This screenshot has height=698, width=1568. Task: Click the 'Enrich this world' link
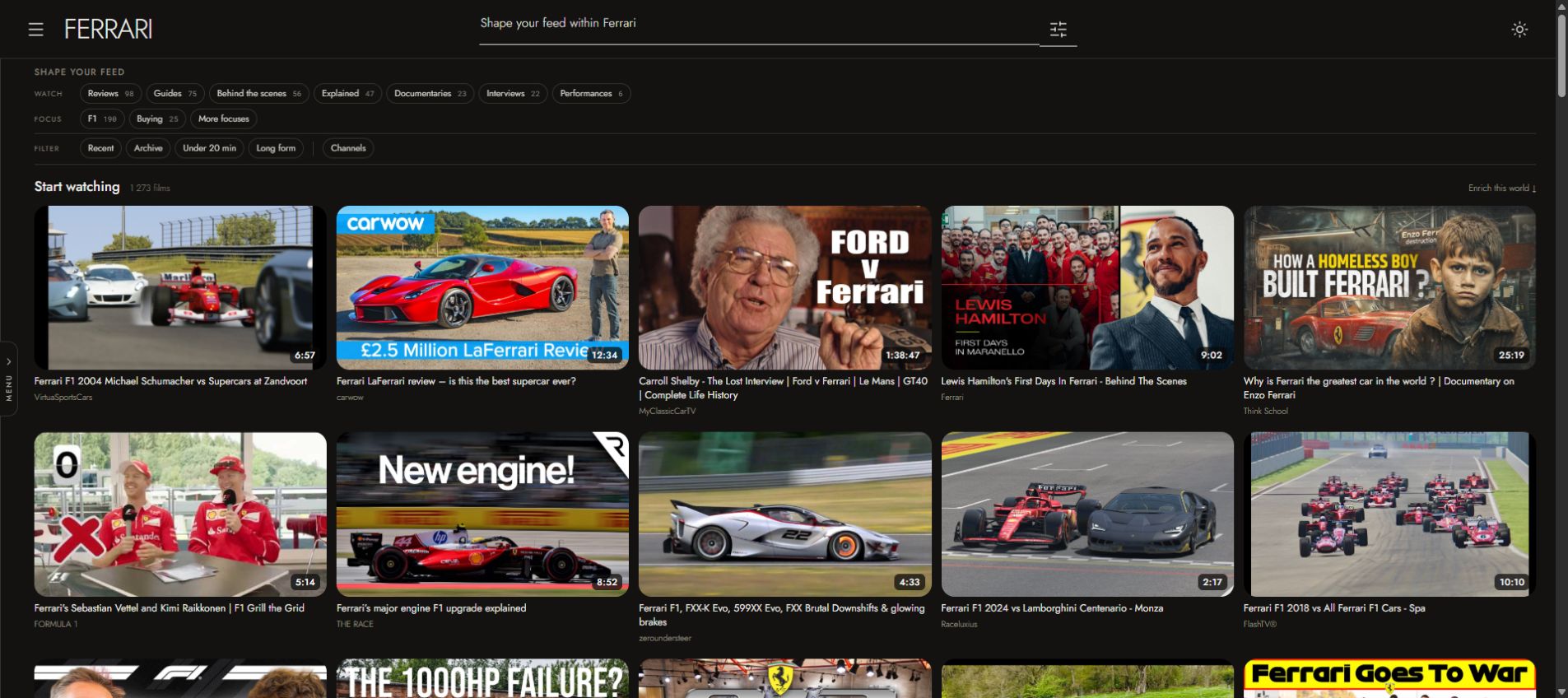point(1502,188)
